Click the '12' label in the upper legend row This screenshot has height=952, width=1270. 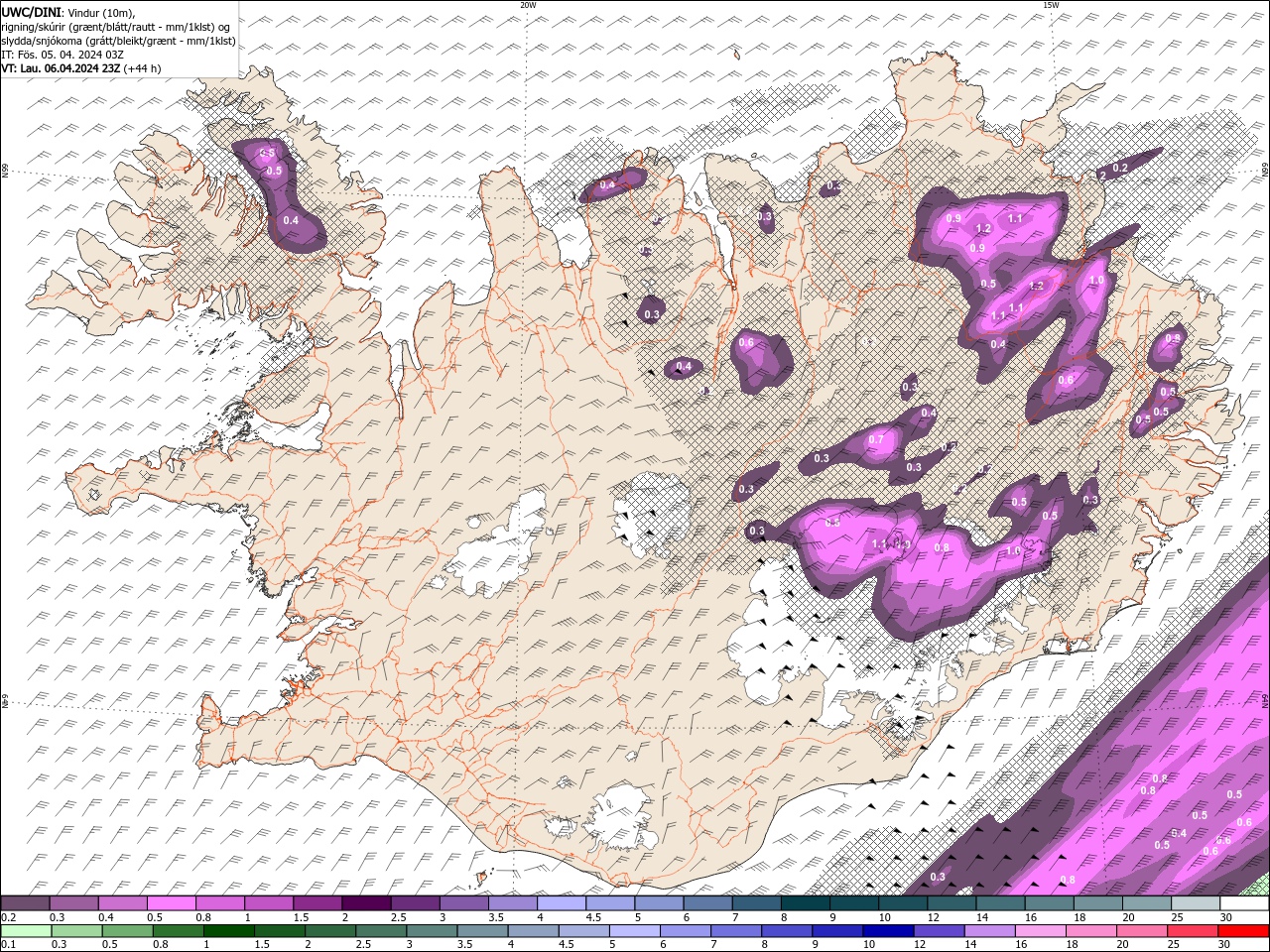coord(934,917)
